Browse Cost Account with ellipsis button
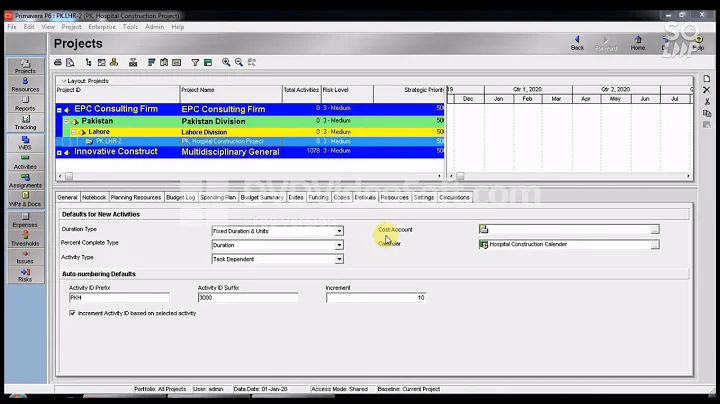This screenshot has height=404, width=720. click(655, 230)
